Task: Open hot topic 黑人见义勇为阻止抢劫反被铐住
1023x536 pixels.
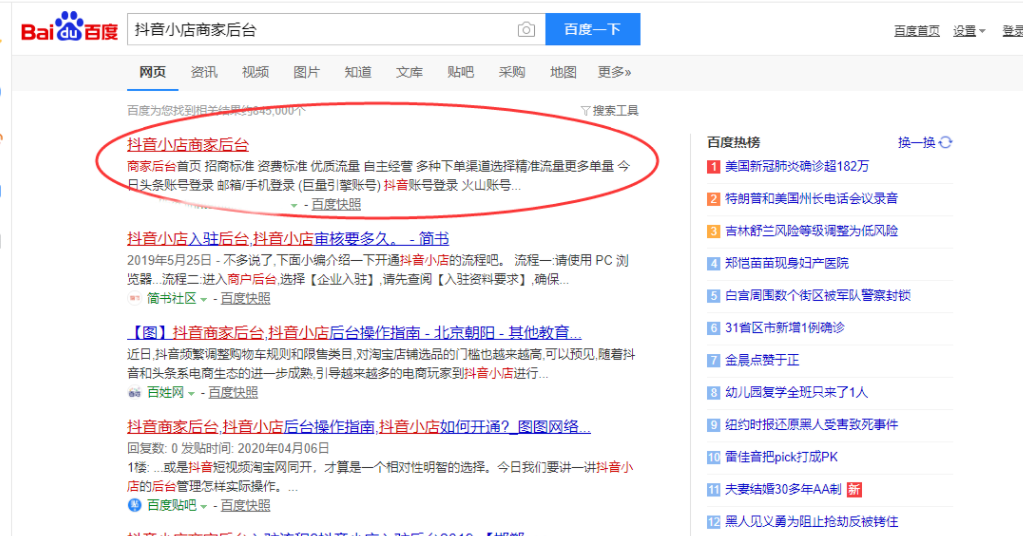Action: point(811,522)
